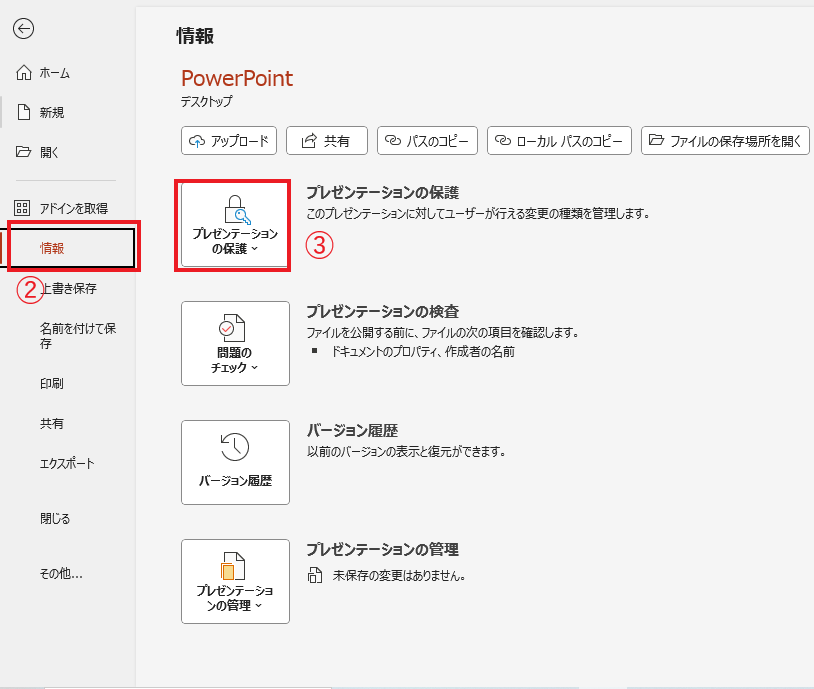Expand プレゼンテーションの保護 dropdown chevron
This screenshot has height=689, width=814.
click(x=255, y=249)
